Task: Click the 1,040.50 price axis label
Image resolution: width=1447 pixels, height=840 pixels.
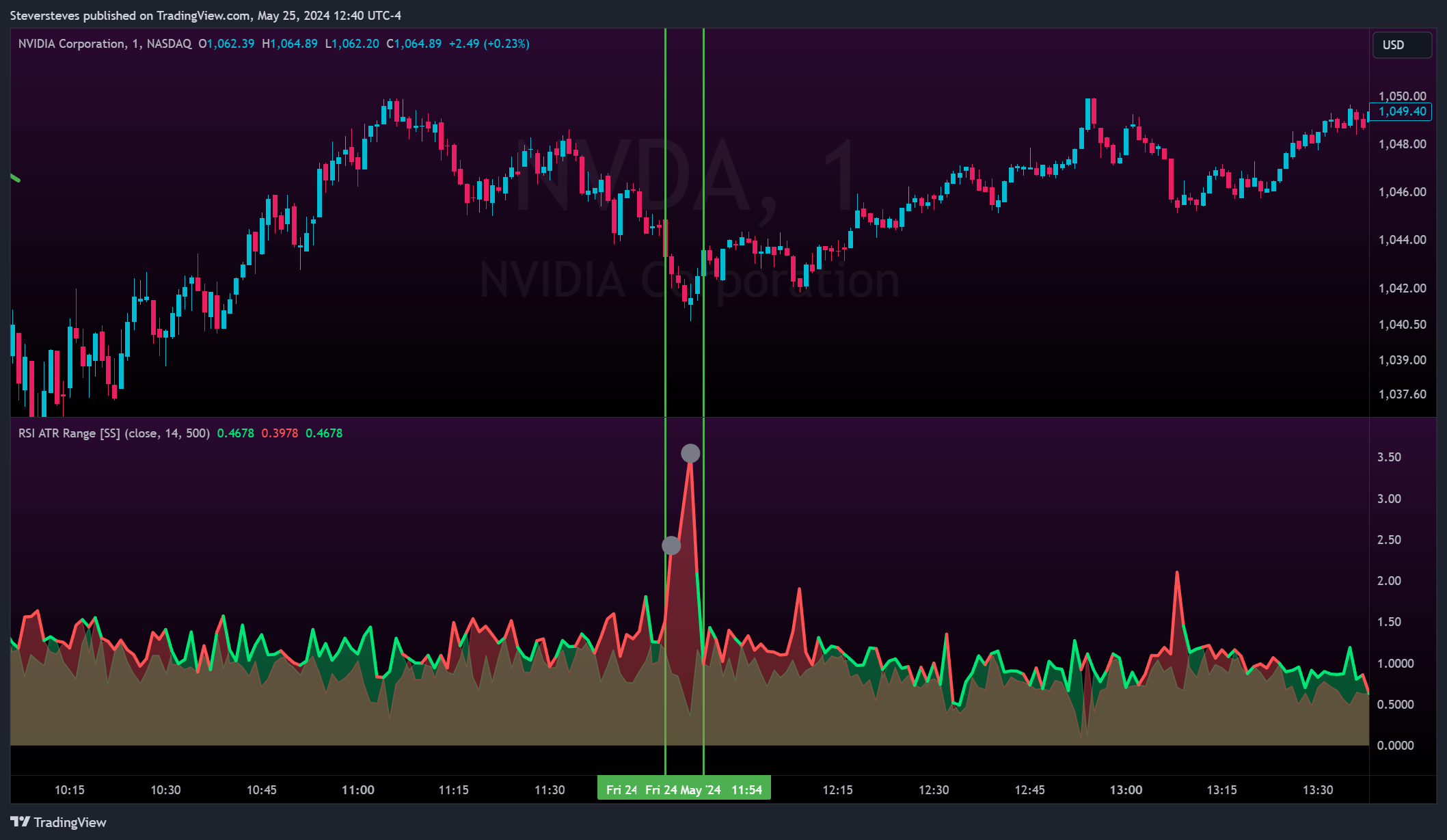Action: [1402, 325]
